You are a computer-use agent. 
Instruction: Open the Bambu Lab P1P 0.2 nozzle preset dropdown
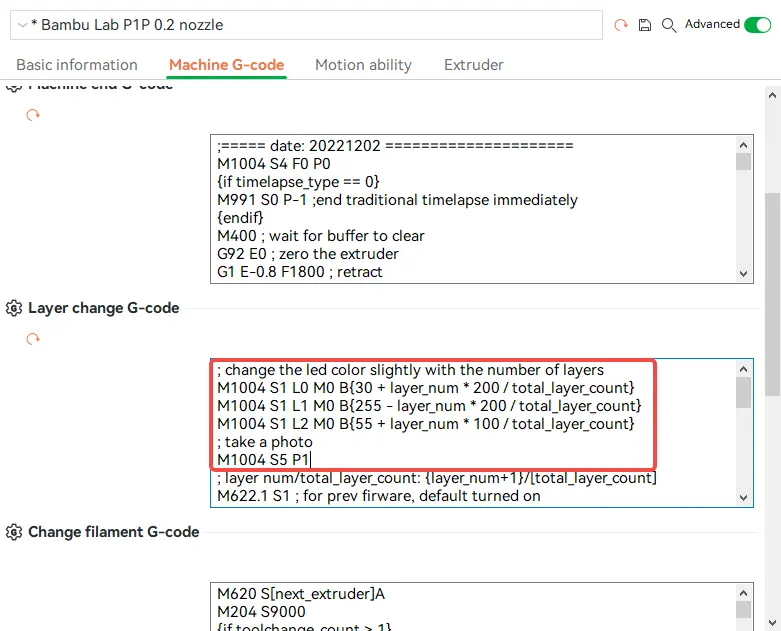pos(306,25)
